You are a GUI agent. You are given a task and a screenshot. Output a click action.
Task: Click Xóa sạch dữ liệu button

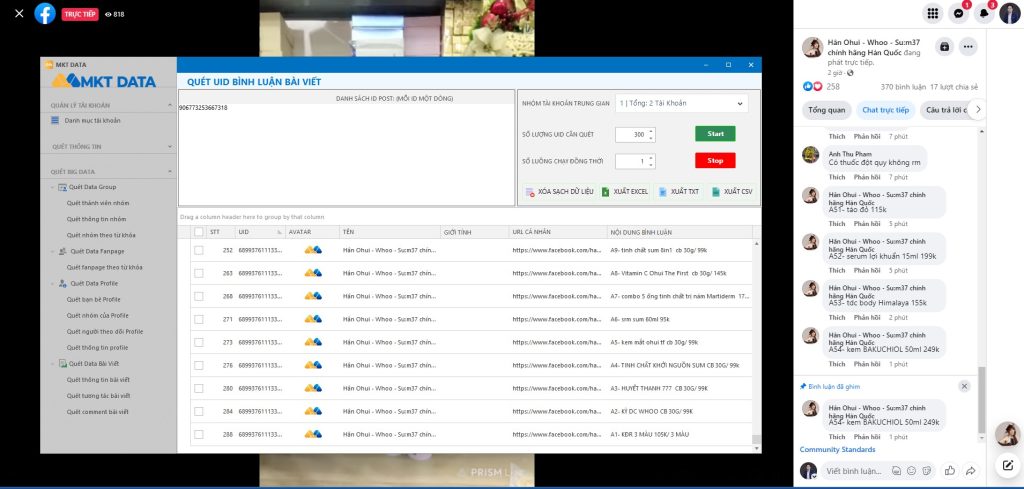[x=560, y=191]
